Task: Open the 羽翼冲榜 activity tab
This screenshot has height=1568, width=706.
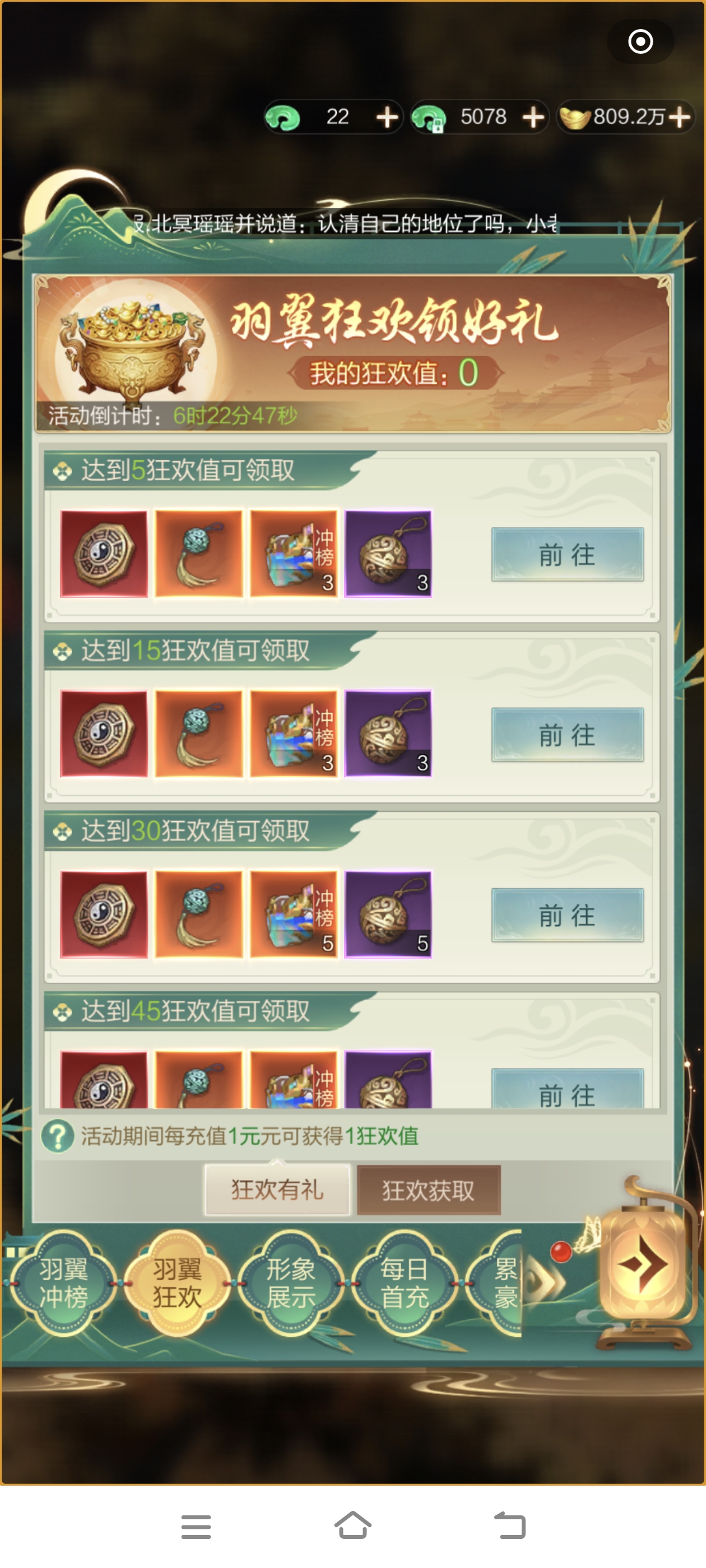Action: pyautogui.click(x=64, y=1282)
